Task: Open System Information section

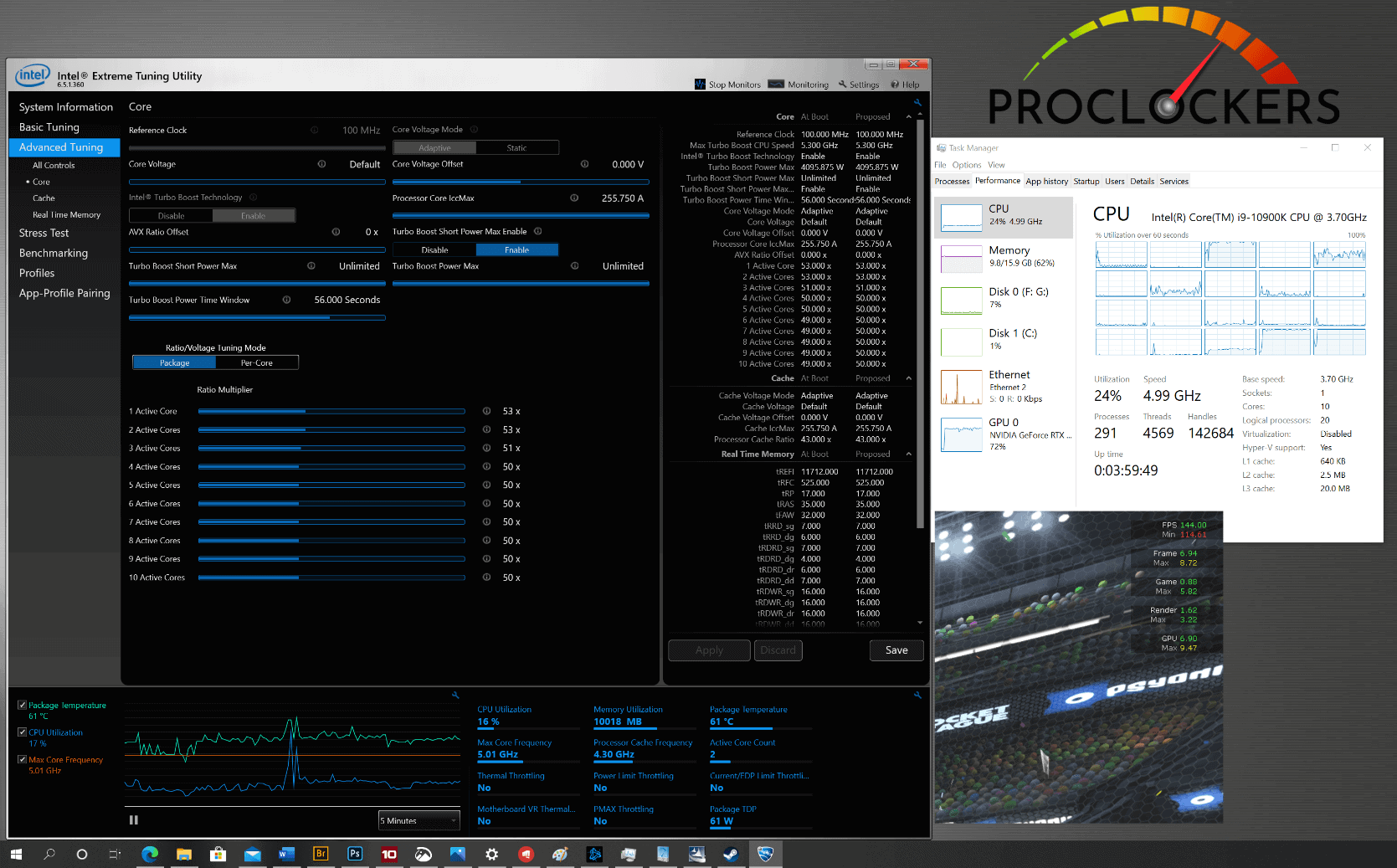Action: [x=66, y=107]
